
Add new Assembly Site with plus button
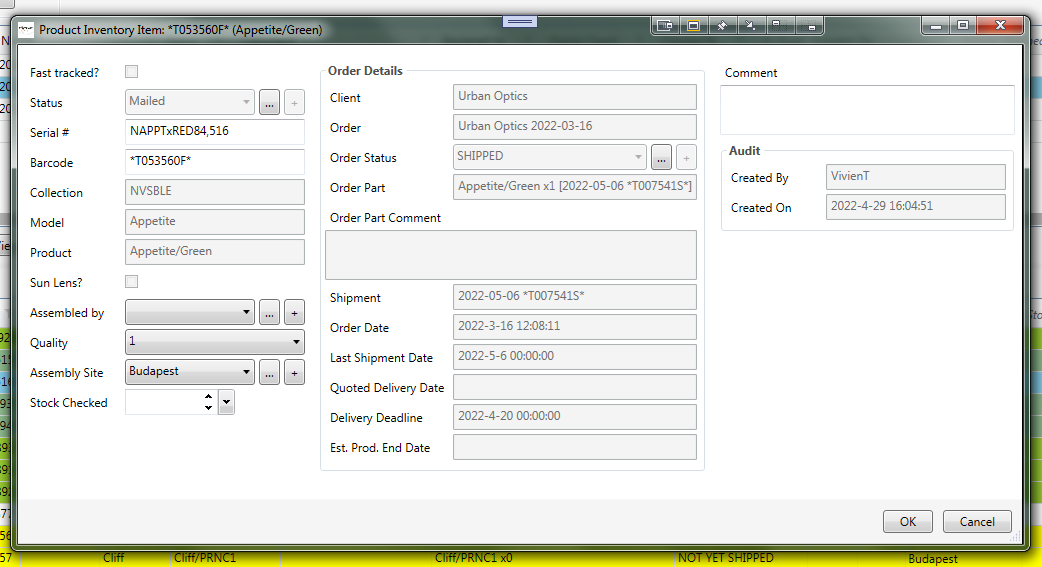point(294,373)
